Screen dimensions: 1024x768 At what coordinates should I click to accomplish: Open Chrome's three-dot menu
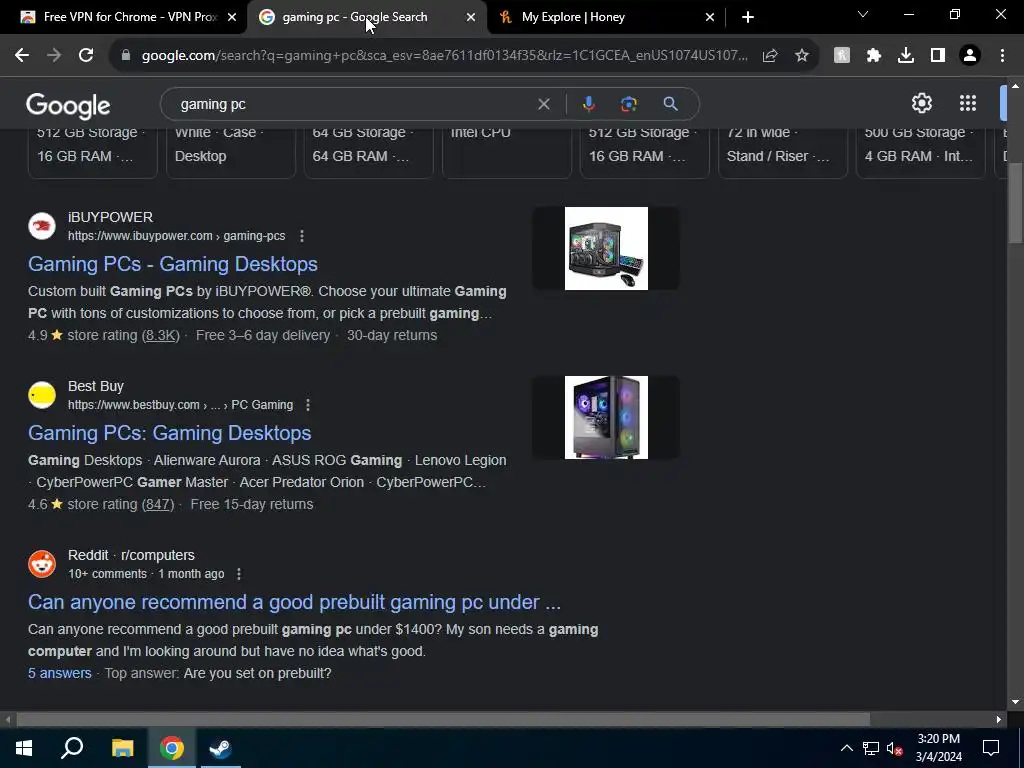[1002, 56]
